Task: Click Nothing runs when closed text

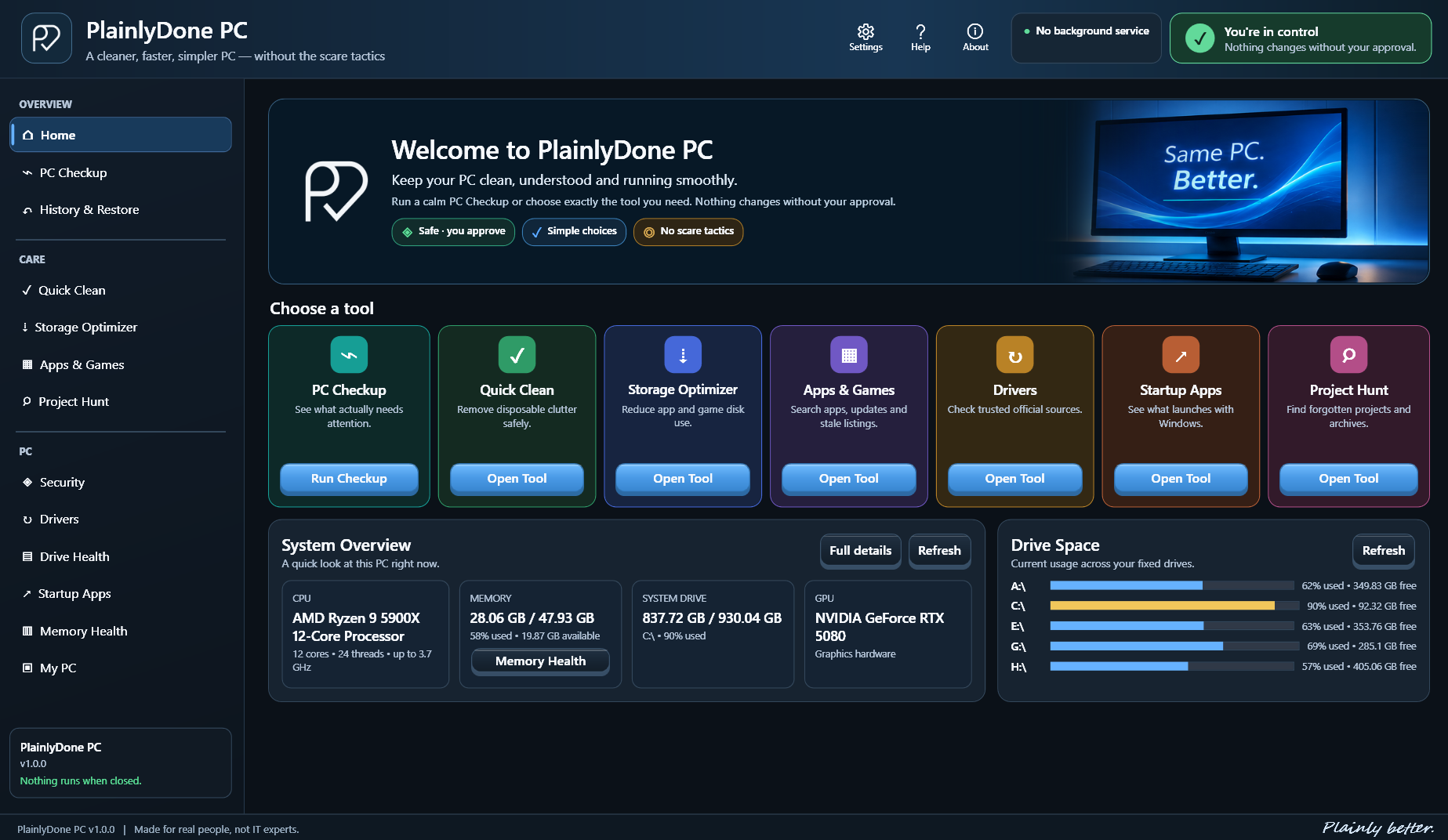Action: tap(81, 781)
